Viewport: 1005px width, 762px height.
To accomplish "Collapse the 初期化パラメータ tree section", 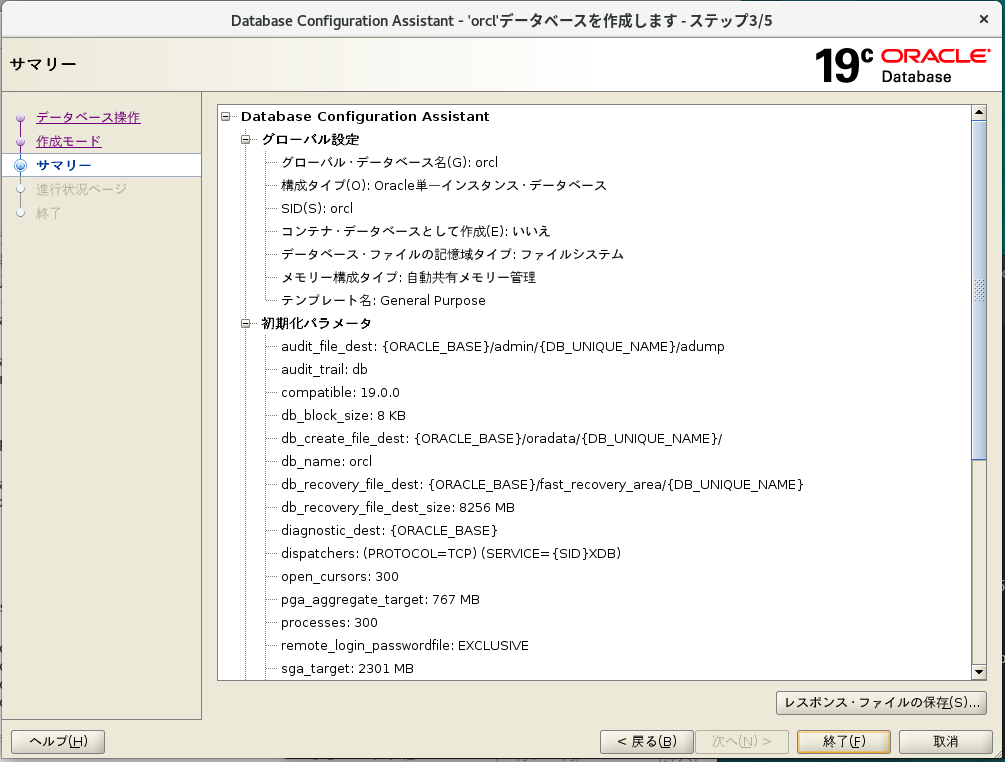I will click(246, 324).
